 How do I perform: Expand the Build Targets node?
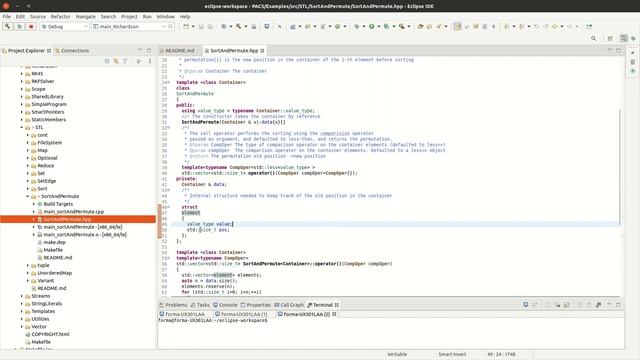click(x=34, y=204)
